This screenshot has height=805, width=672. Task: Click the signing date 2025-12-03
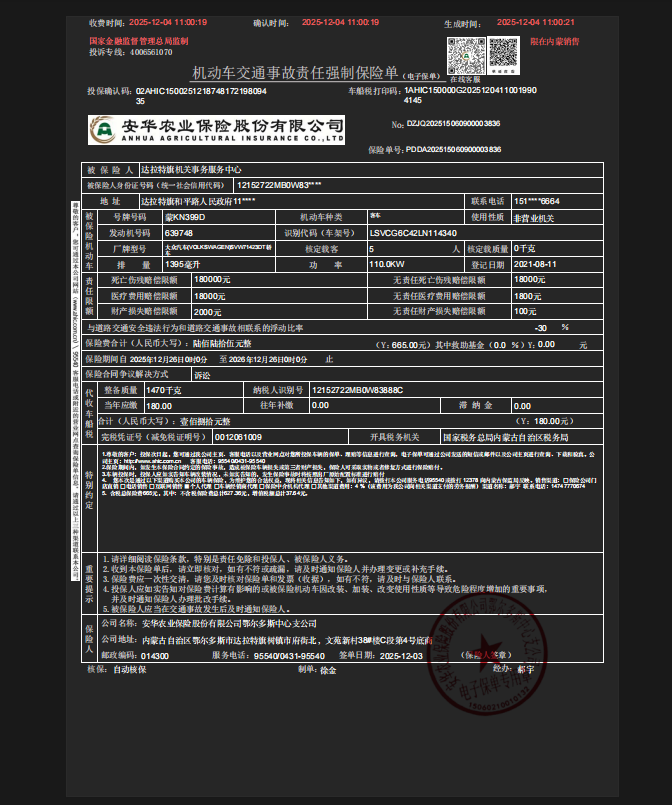click(403, 655)
